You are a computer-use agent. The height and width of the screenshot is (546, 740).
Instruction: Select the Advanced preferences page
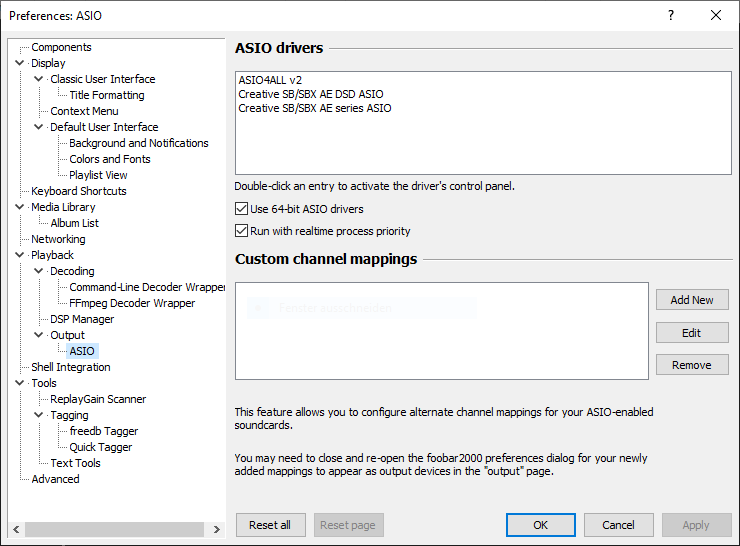pos(55,479)
